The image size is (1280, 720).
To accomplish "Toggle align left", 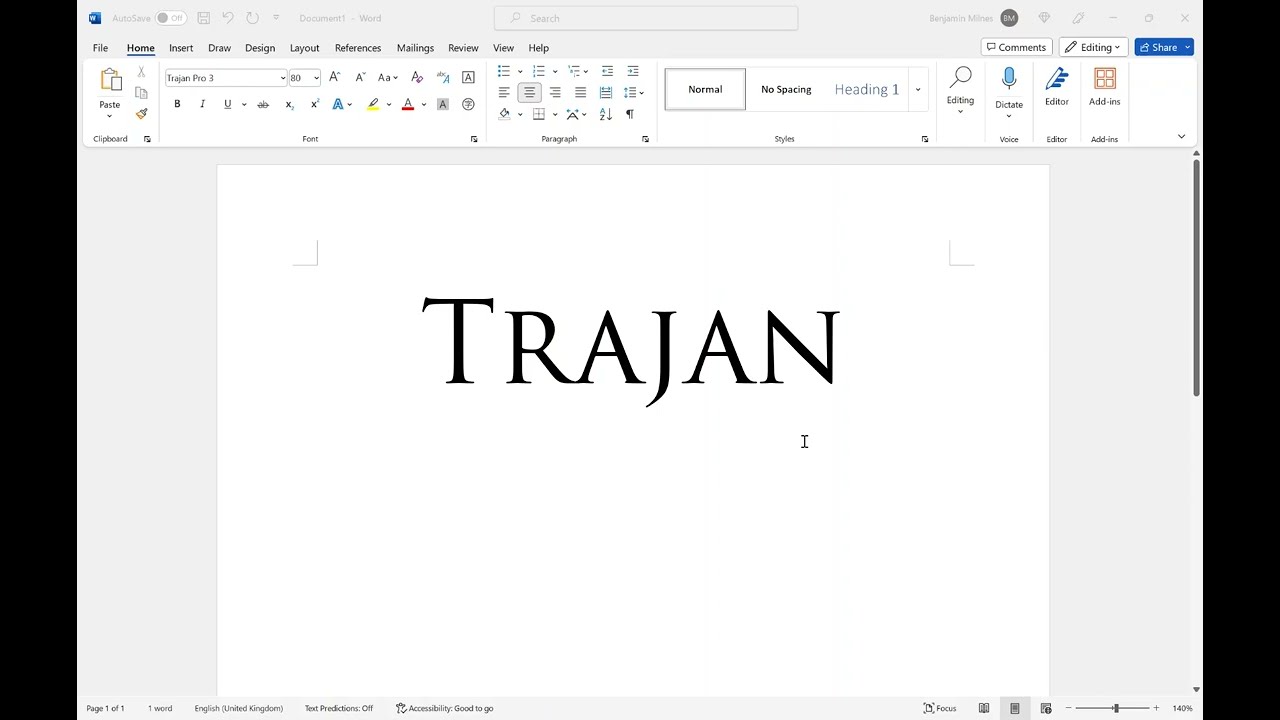I will point(504,92).
